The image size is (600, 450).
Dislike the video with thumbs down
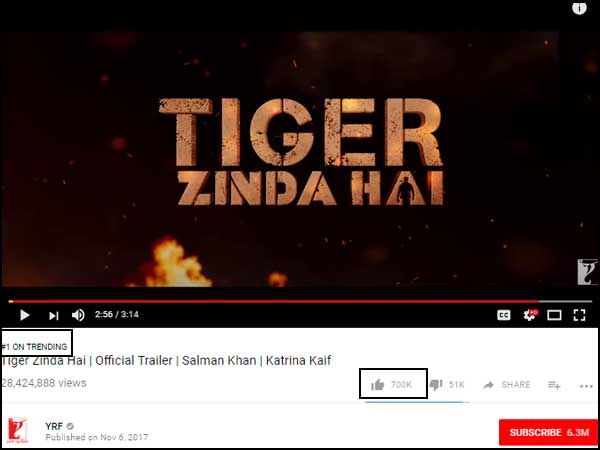[x=447, y=385]
